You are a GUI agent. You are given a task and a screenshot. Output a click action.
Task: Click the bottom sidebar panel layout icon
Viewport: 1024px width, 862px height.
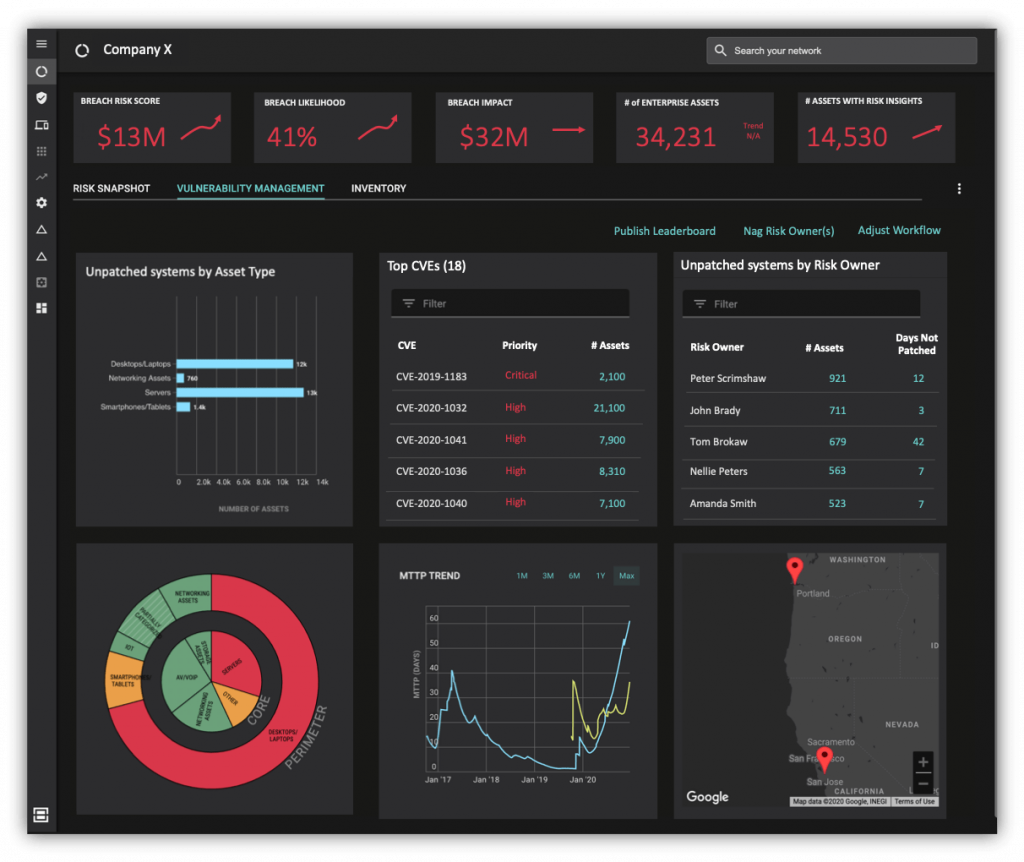40,814
